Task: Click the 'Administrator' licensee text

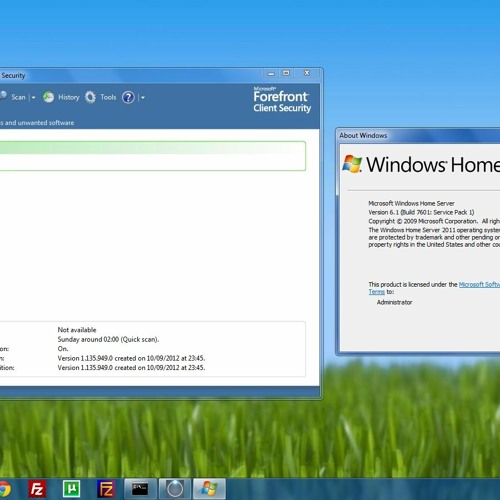Action: (x=394, y=302)
